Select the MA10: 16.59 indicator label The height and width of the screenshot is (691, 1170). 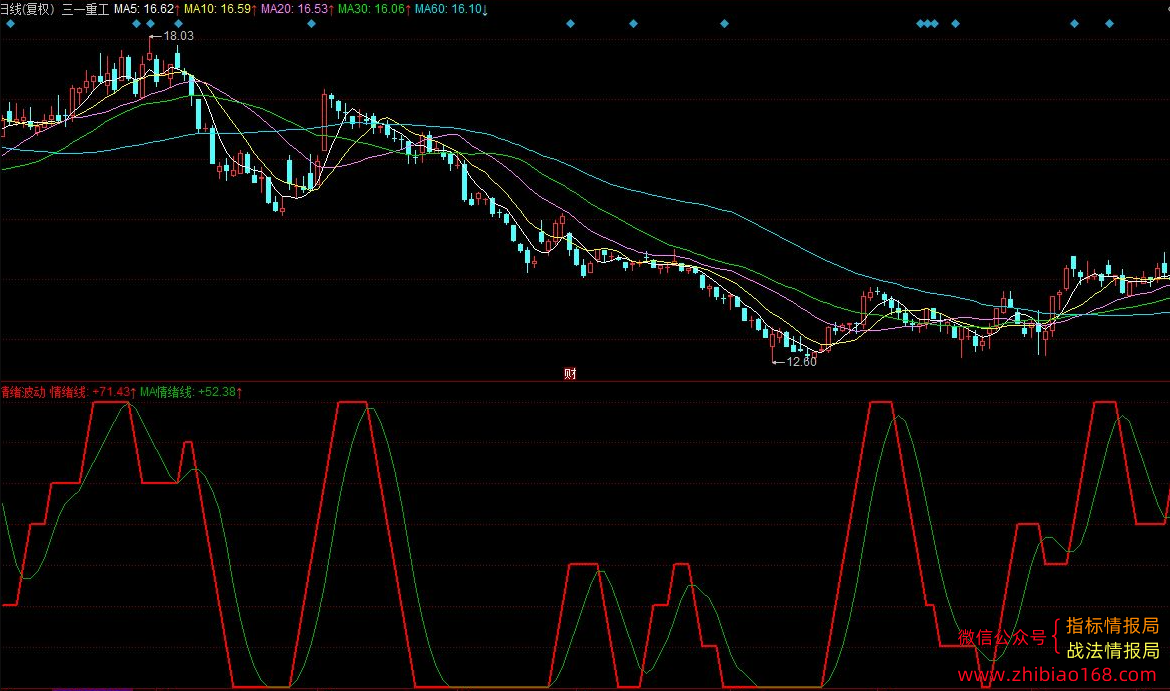pos(220,9)
